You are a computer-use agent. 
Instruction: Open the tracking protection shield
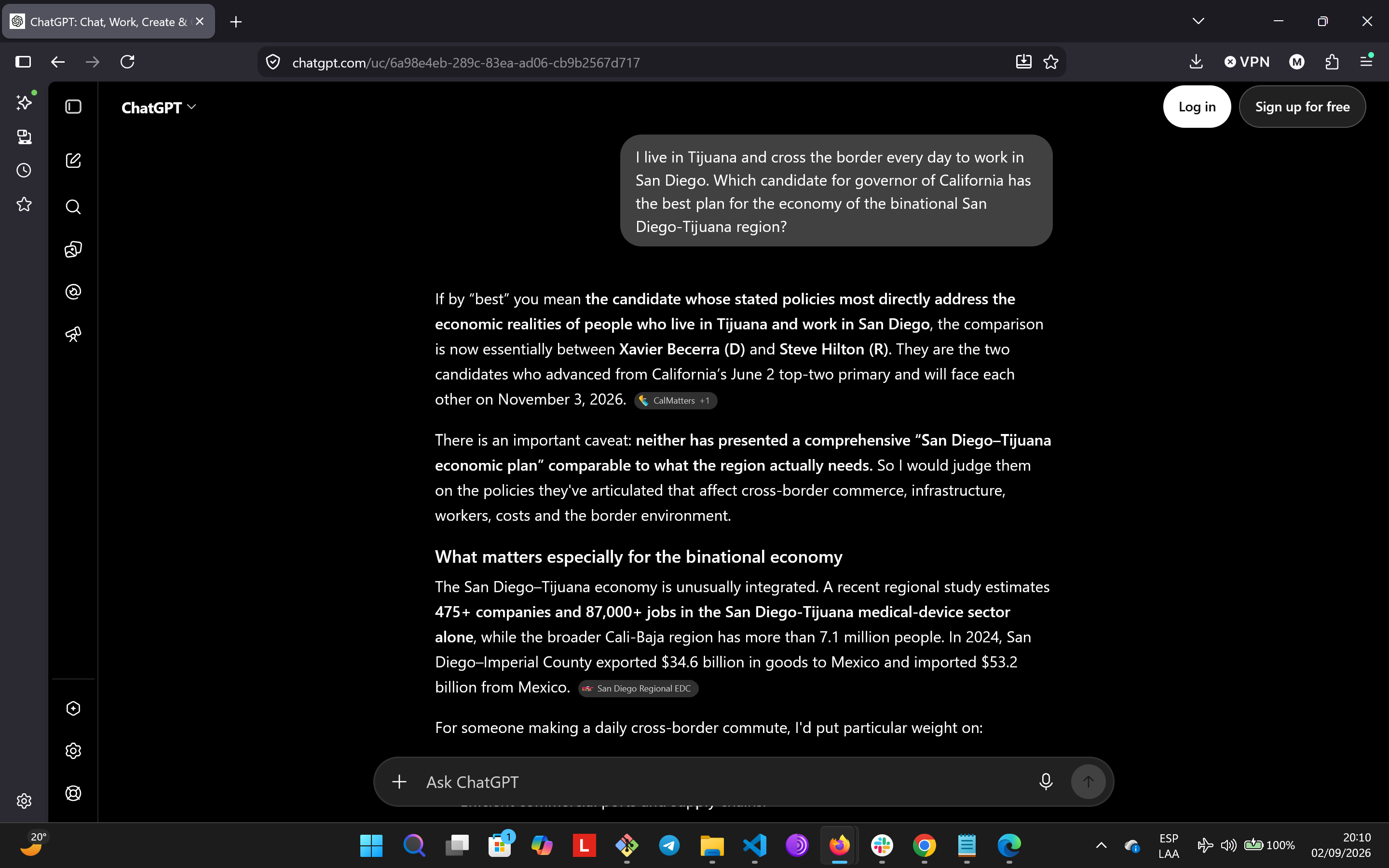273,62
